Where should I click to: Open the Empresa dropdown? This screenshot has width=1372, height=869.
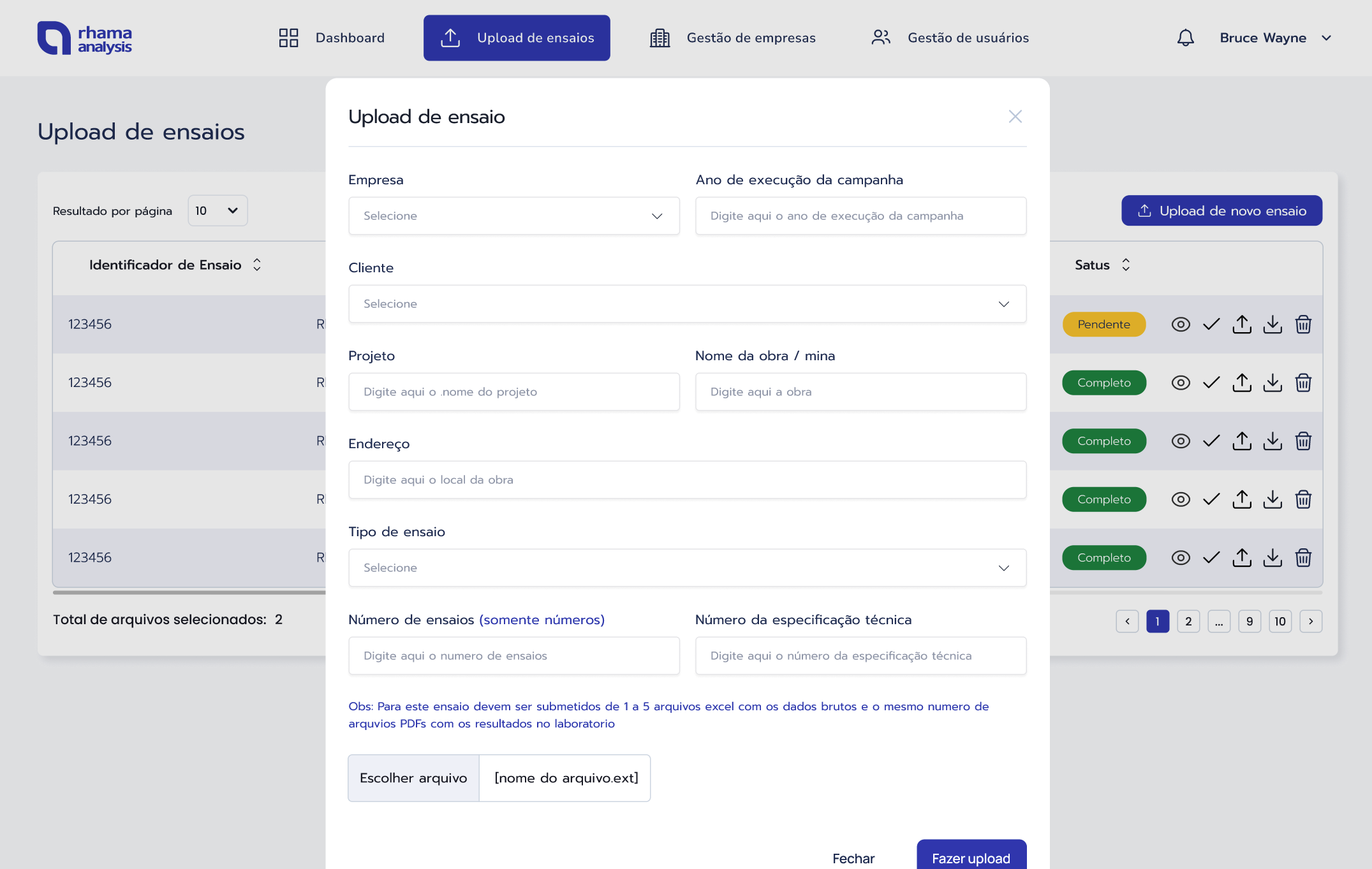click(x=513, y=216)
